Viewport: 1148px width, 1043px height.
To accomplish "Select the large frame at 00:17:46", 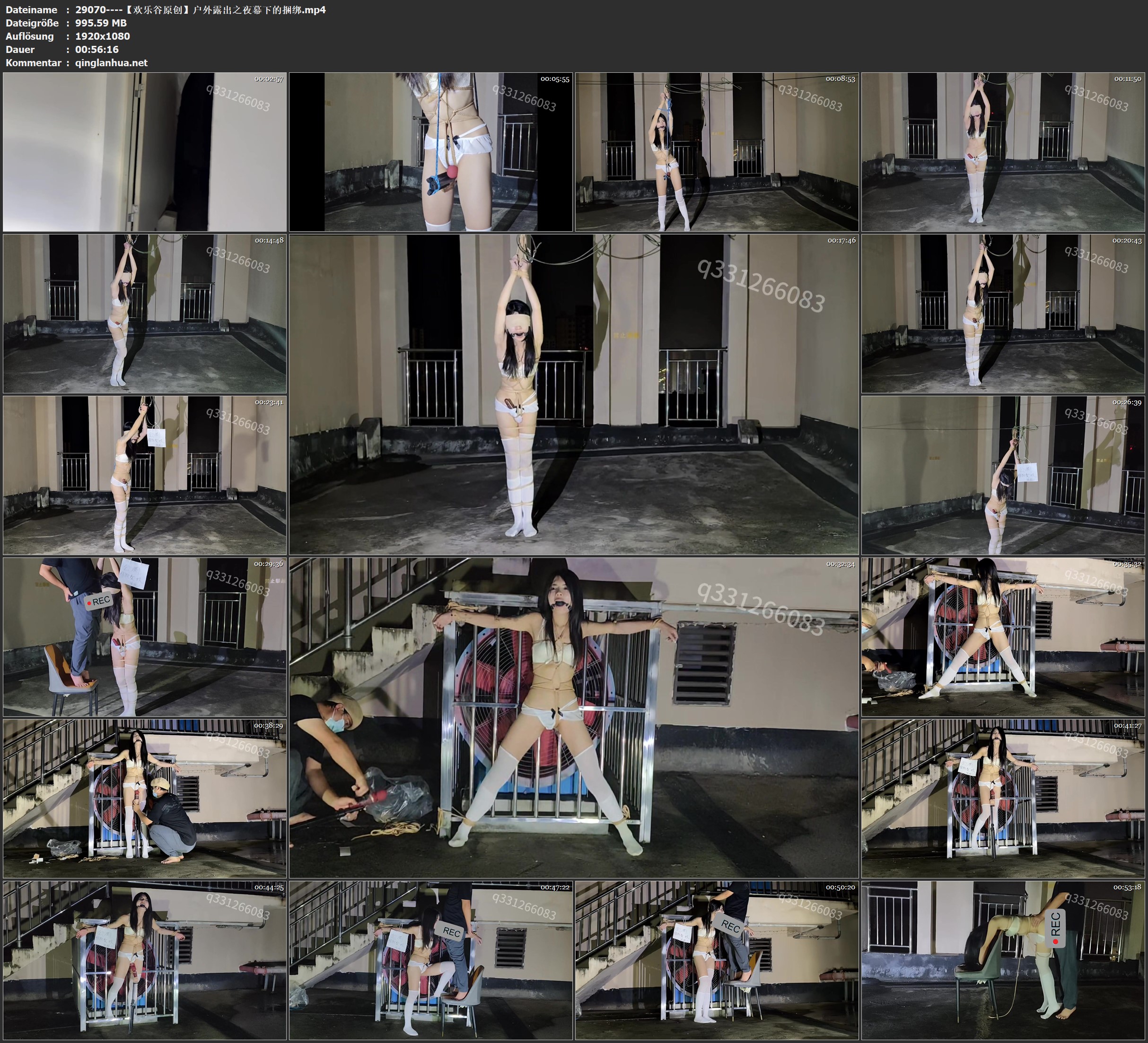I will 573,394.
